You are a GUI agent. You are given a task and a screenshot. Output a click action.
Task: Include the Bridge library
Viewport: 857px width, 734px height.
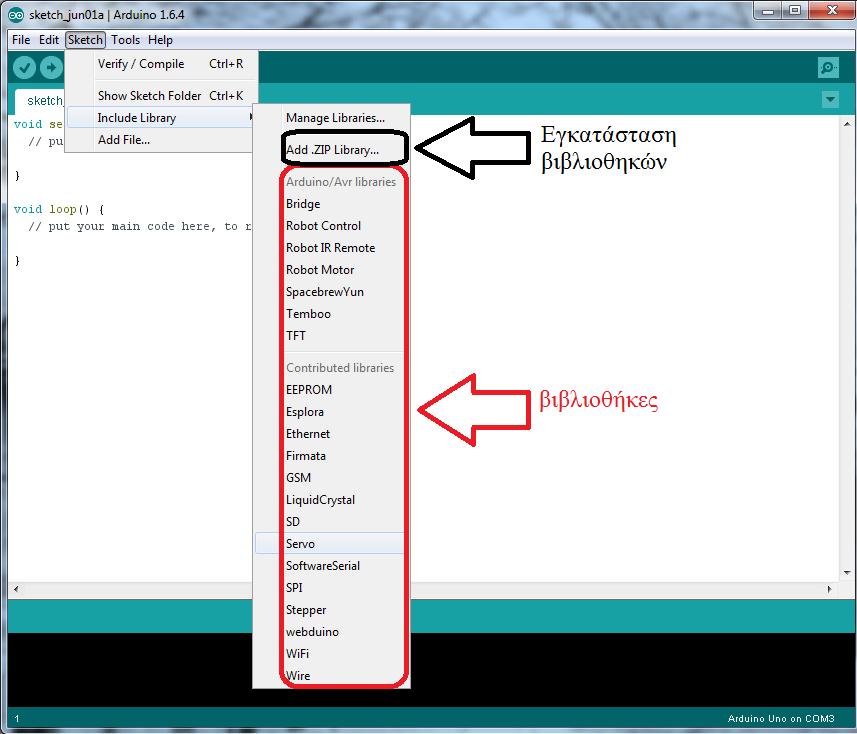tap(331, 204)
